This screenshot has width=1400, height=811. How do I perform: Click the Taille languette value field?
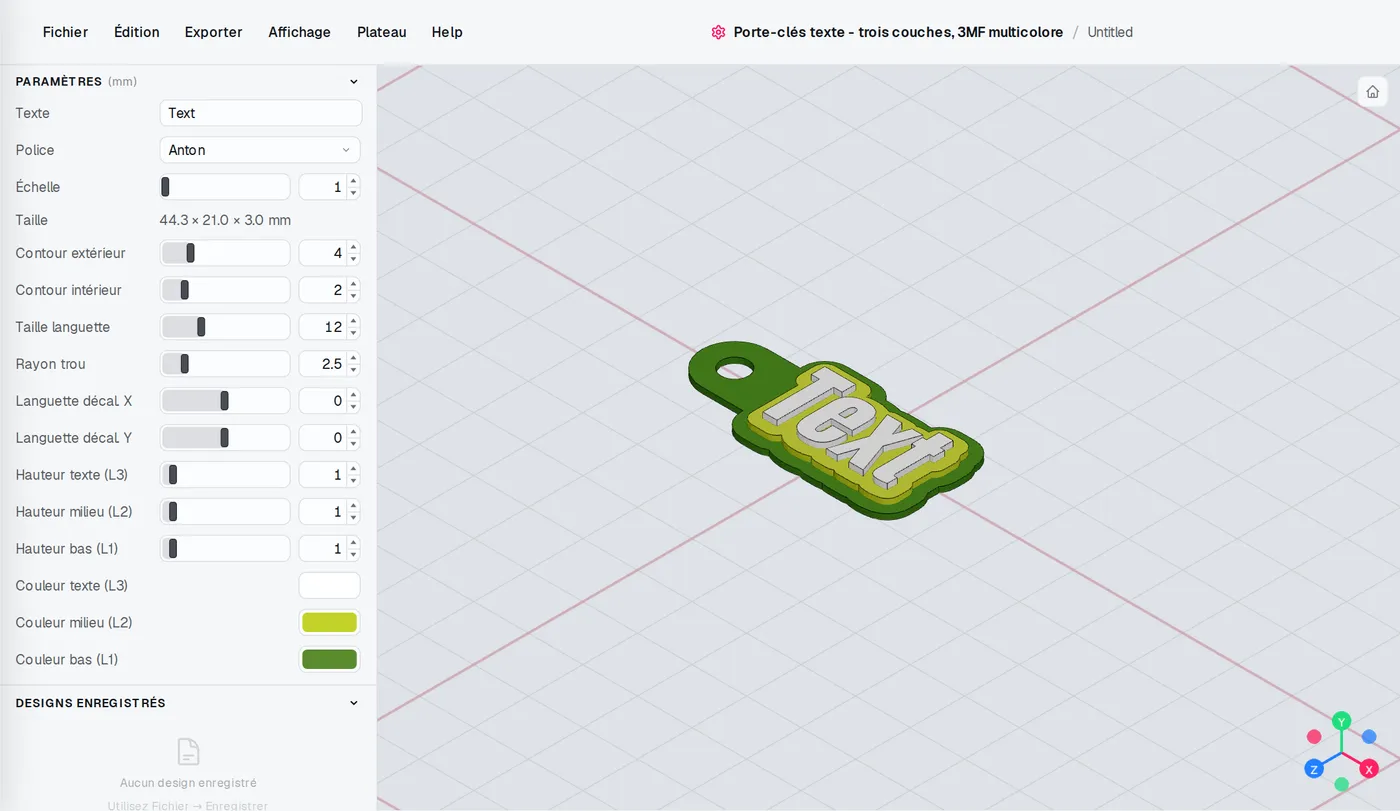322,327
